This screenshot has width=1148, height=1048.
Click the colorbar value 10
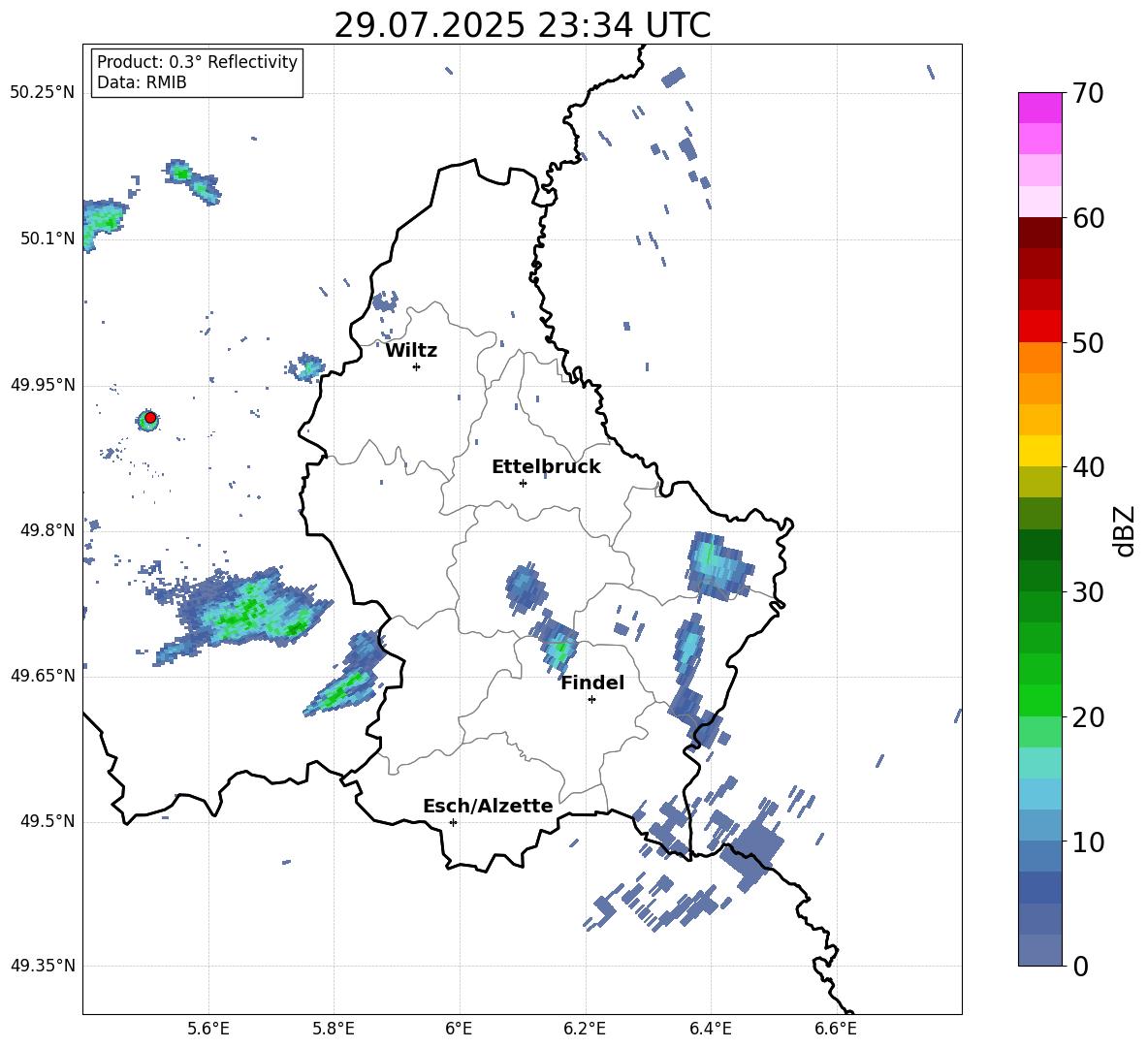pos(1088,842)
